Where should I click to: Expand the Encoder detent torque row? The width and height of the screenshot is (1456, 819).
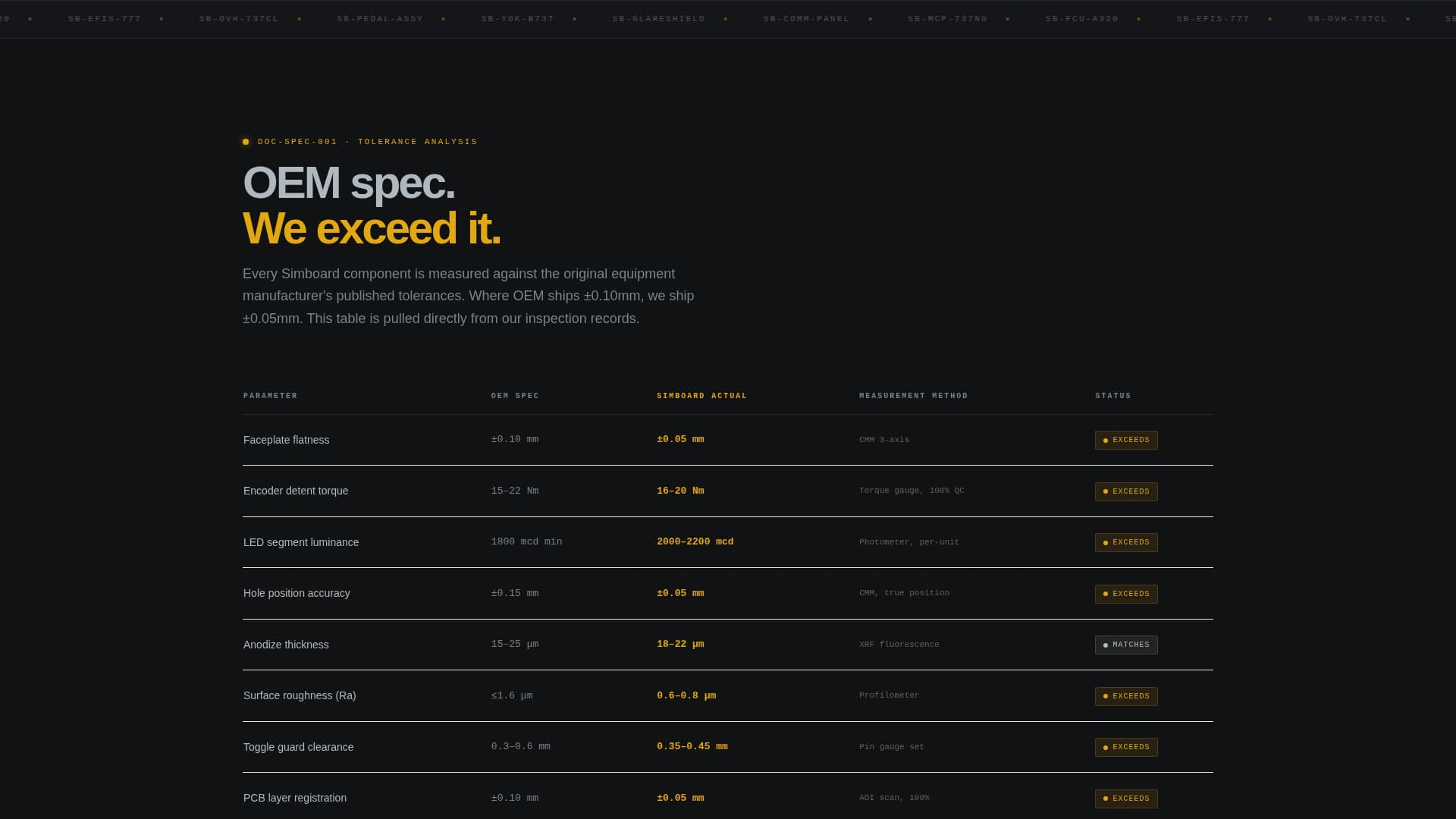coord(295,491)
